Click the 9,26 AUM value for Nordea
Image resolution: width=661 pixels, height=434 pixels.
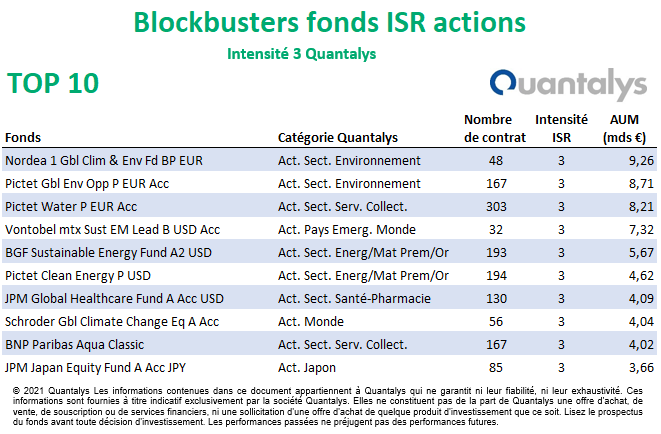(x=641, y=161)
